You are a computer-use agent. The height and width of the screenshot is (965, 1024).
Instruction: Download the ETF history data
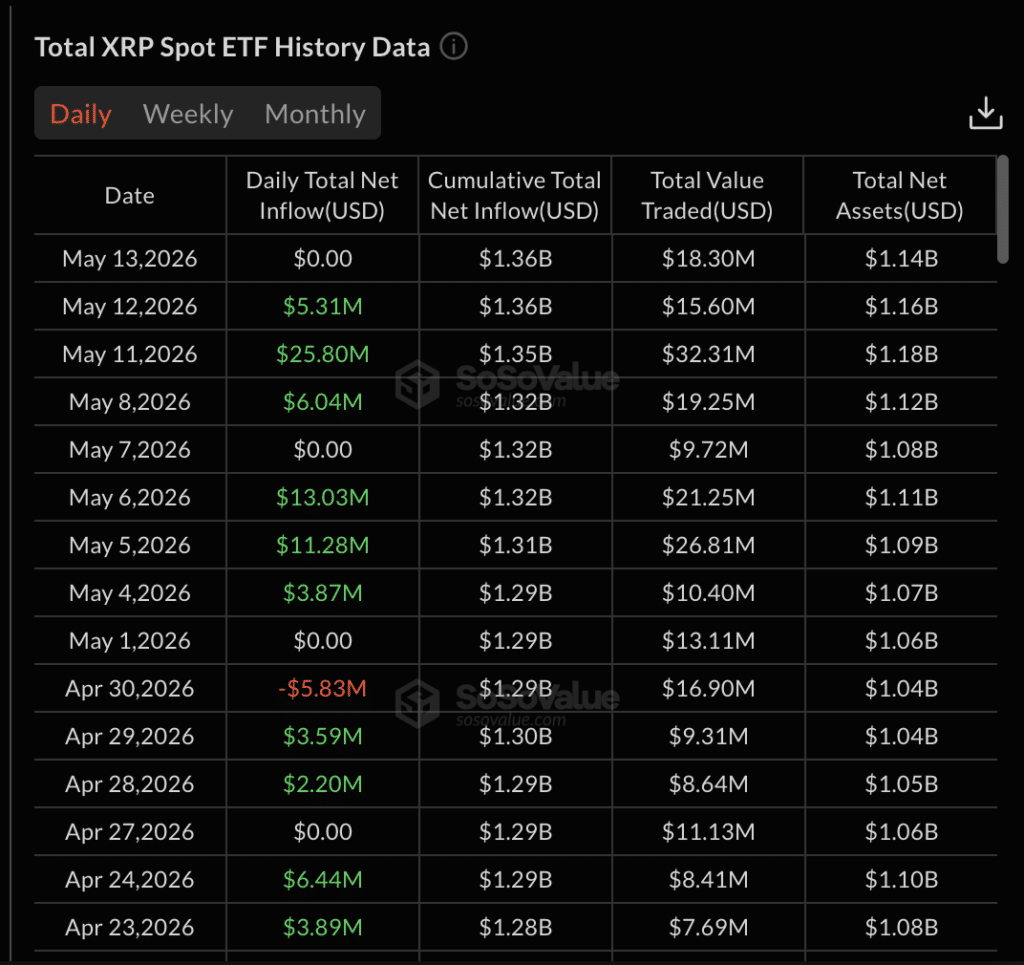[x=985, y=113]
